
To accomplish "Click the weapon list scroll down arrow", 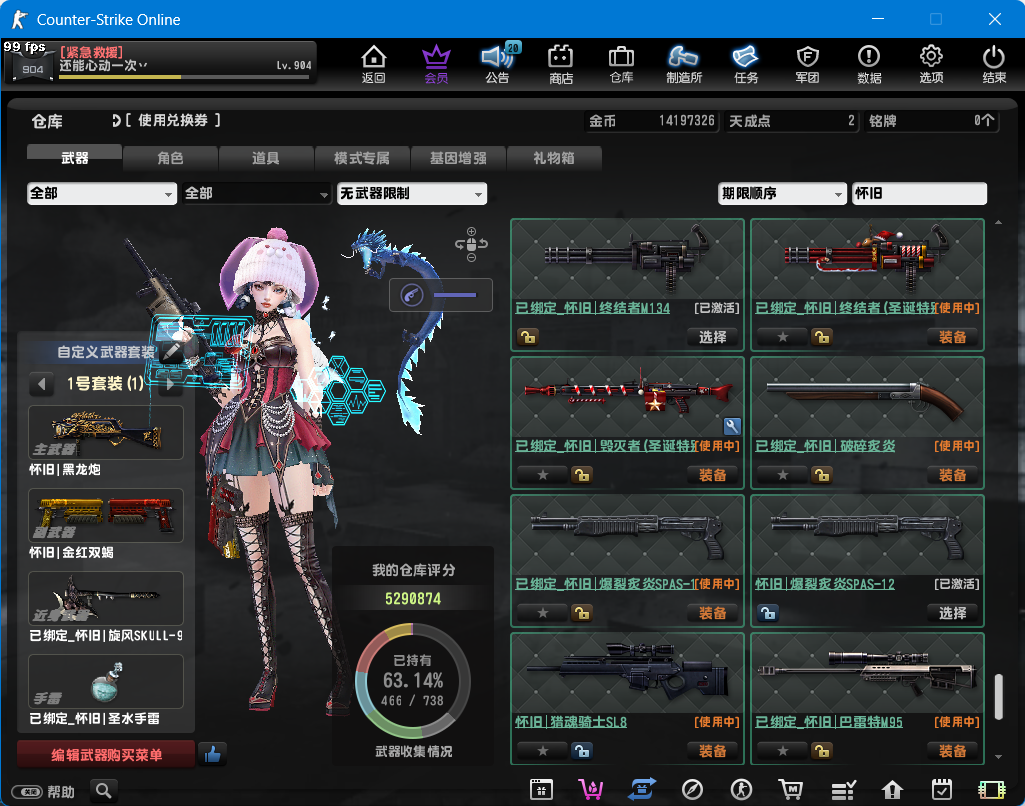I will coord(998,757).
